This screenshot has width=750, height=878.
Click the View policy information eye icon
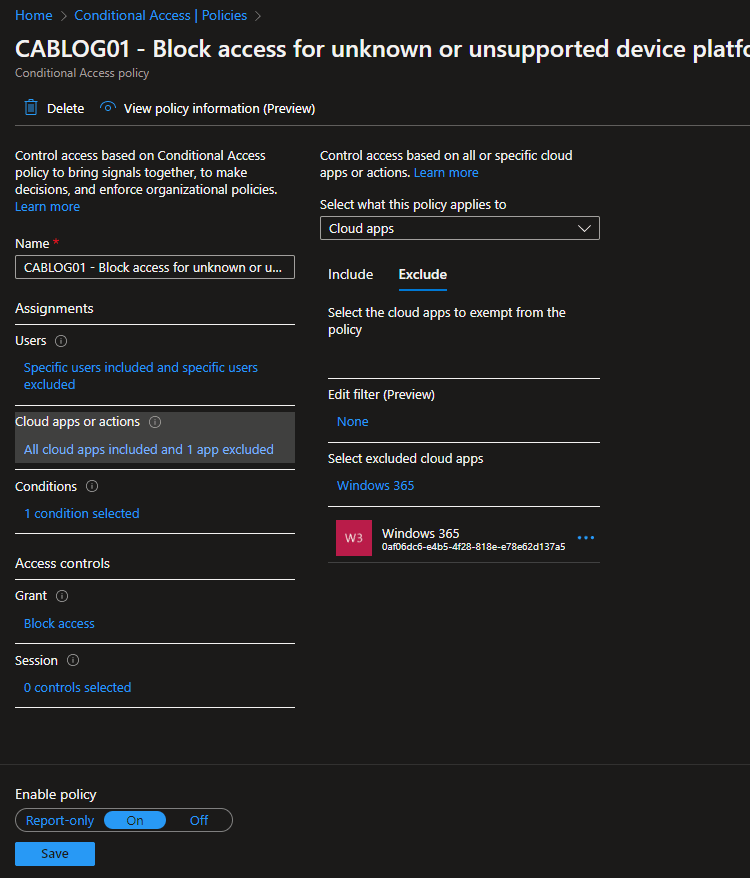click(108, 108)
